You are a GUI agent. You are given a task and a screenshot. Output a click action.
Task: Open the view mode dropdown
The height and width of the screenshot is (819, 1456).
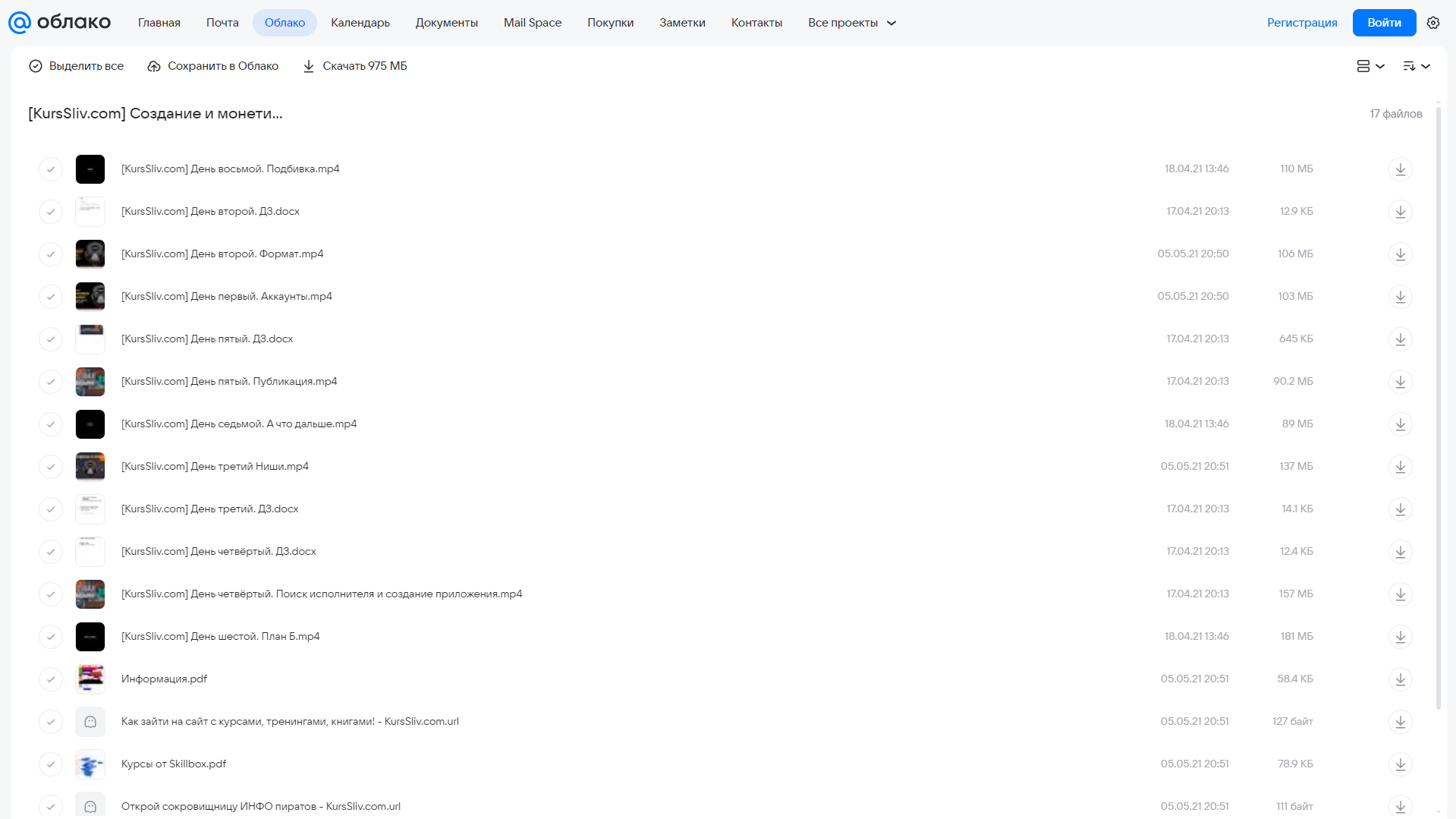[x=1370, y=66]
